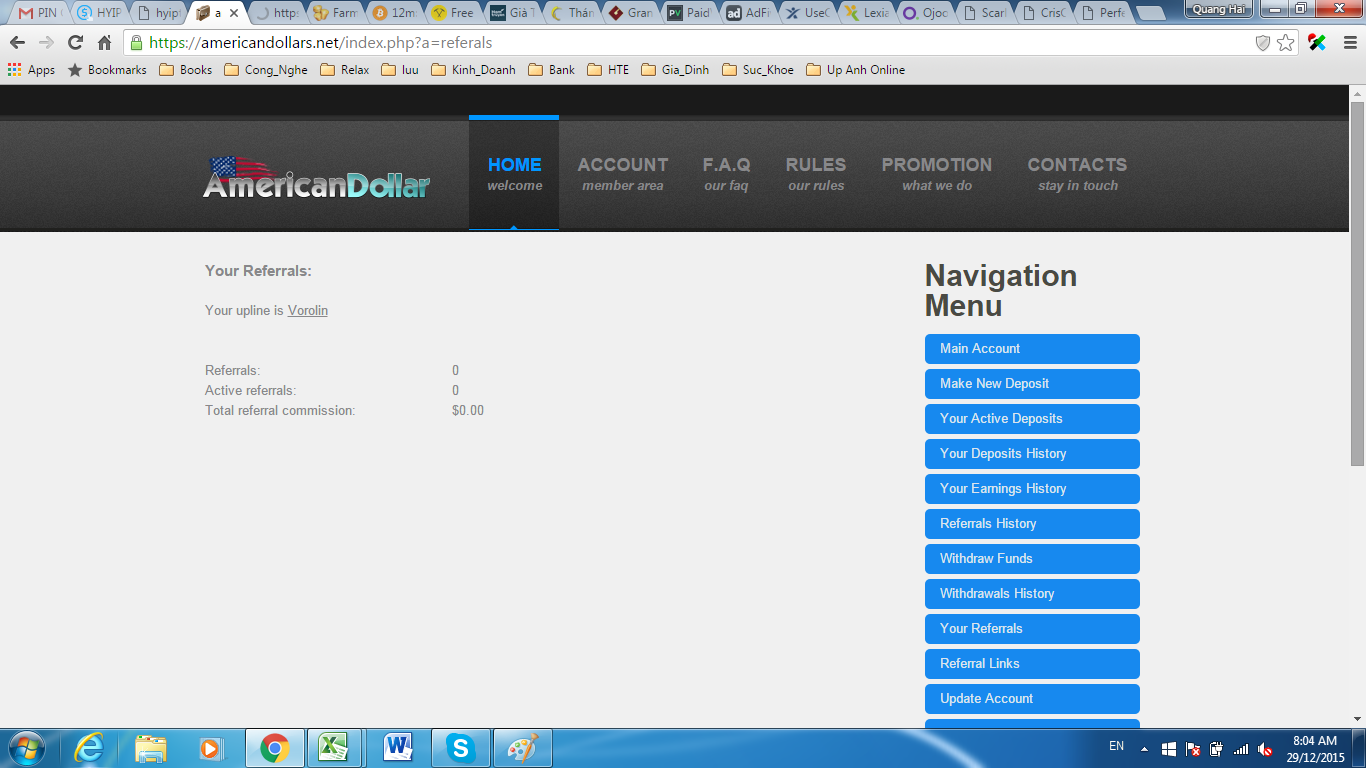Image resolution: width=1366 pixels, height=768 pixels.
Task: Click the page vertical scrollbar thumb
Action: (x=1357, y=283)
